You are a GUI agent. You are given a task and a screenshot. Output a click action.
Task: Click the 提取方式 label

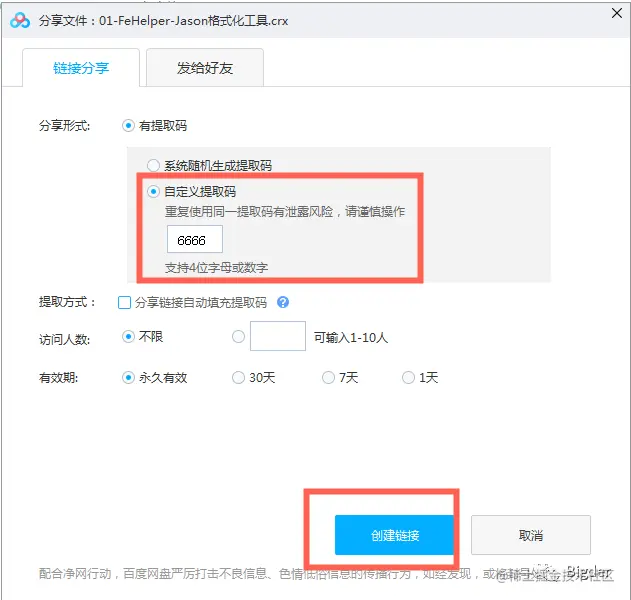(67, 302)
